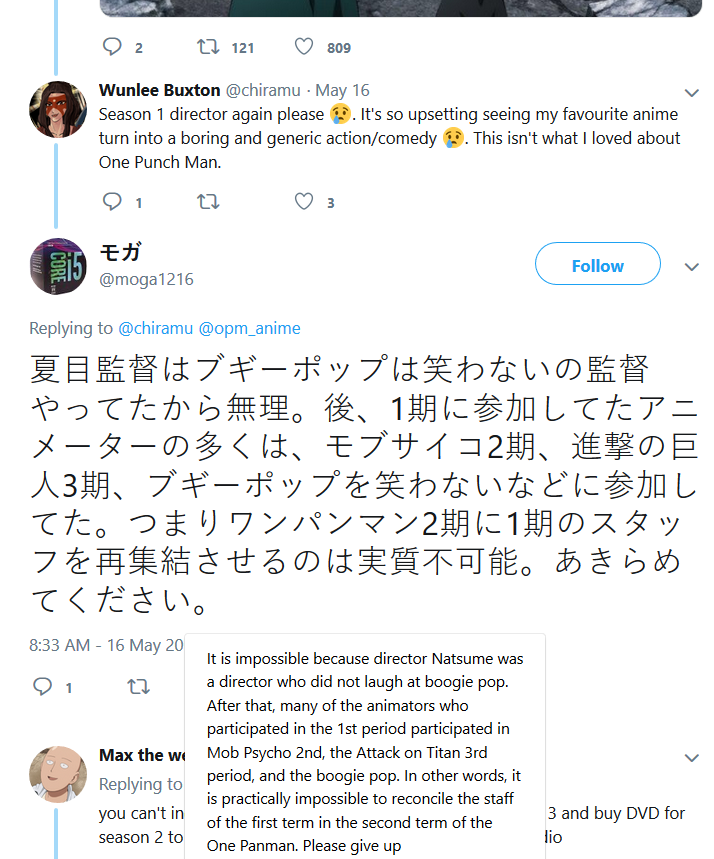Open the @moga1216 handle link
Screen dimensions: 714x859
coord(146,279)
